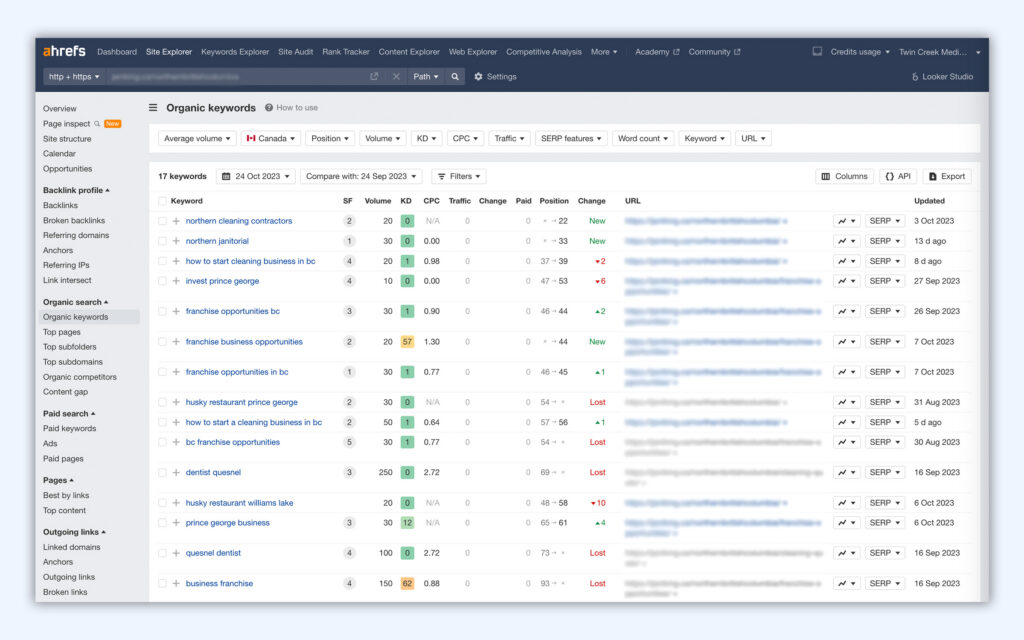
Task: Check the franchise opportunities bc row
Action: click(x=162, y=312)
